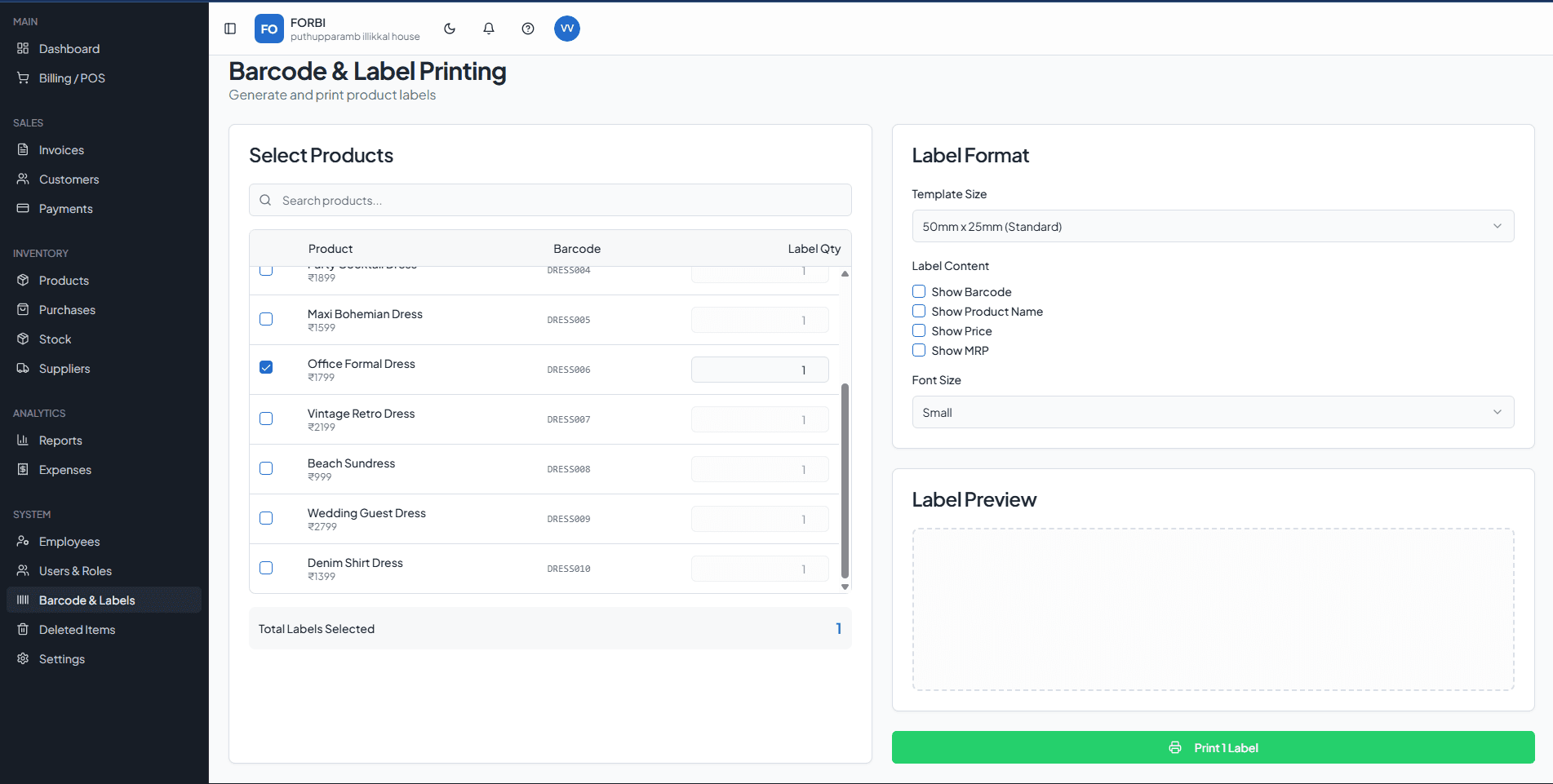Open Billing / POS from sidebar
The image size is (1553, 784).
click(72, 78)
